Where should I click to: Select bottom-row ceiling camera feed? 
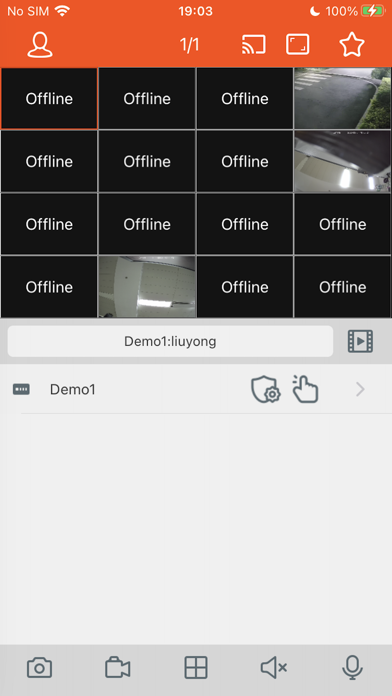(147, 287)
